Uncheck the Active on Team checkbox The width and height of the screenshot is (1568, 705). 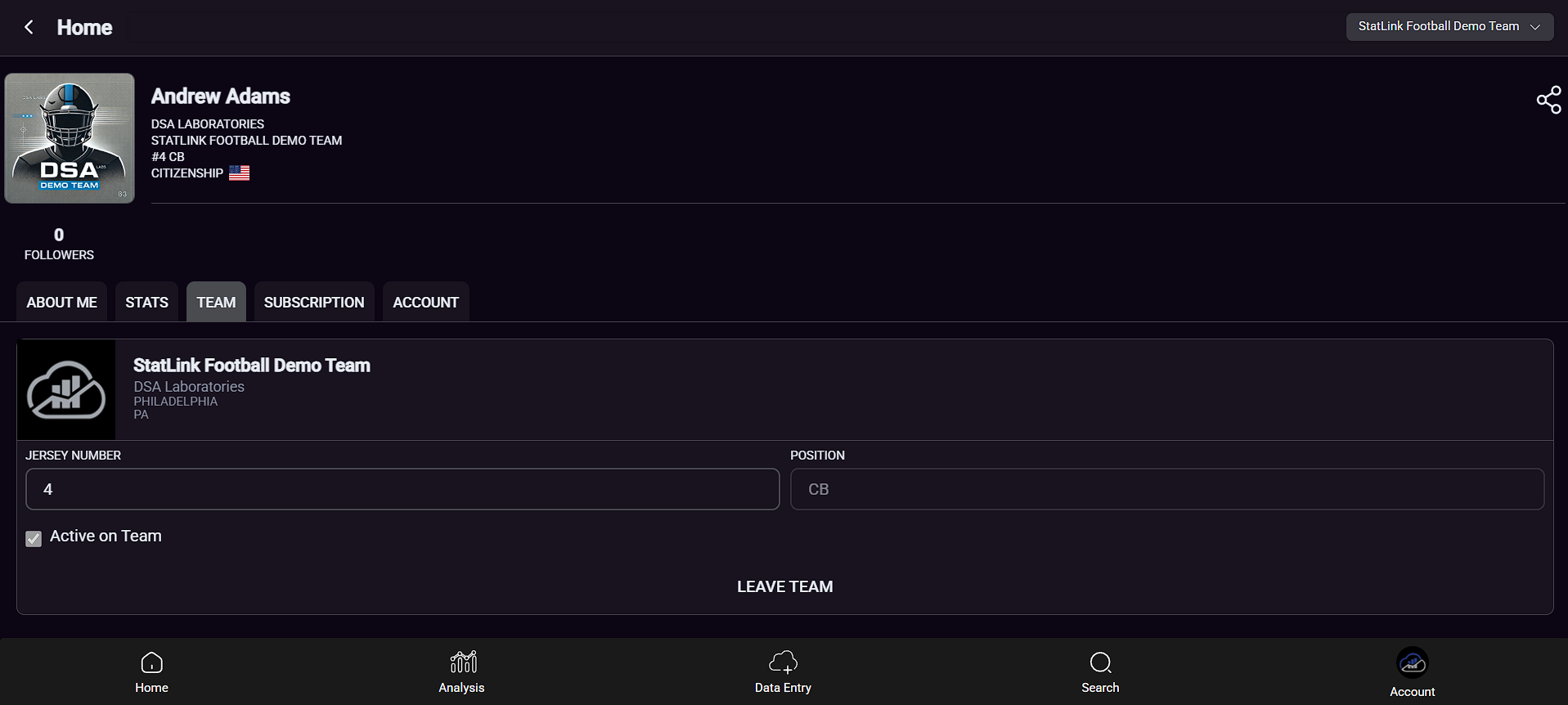point(34,538)
